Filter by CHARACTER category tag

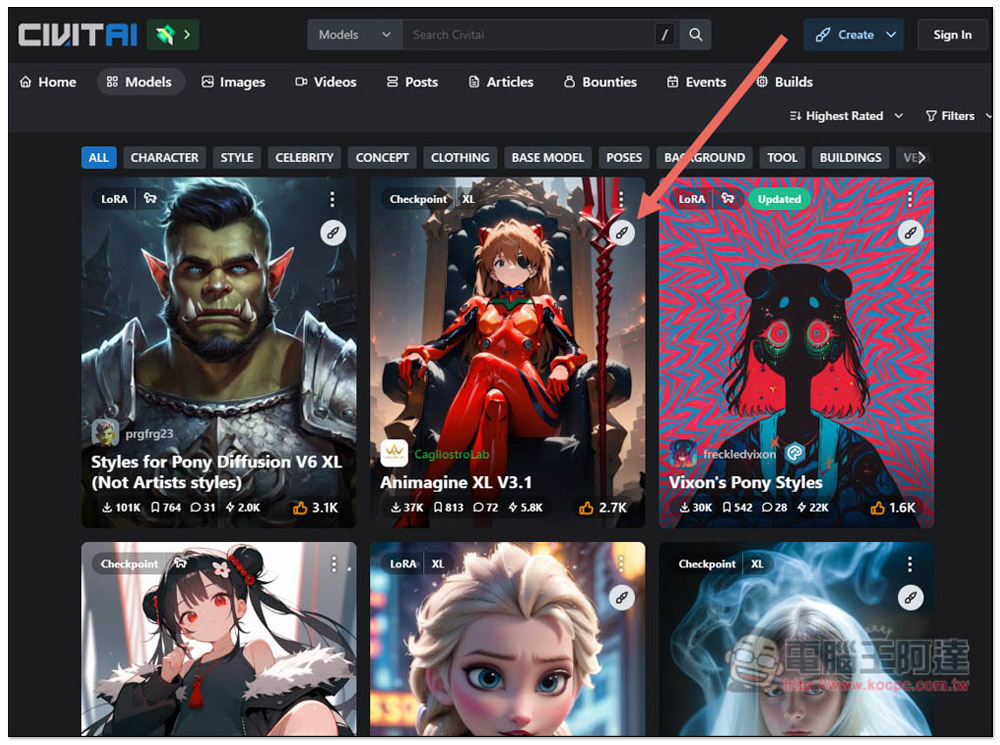point(165,158)
